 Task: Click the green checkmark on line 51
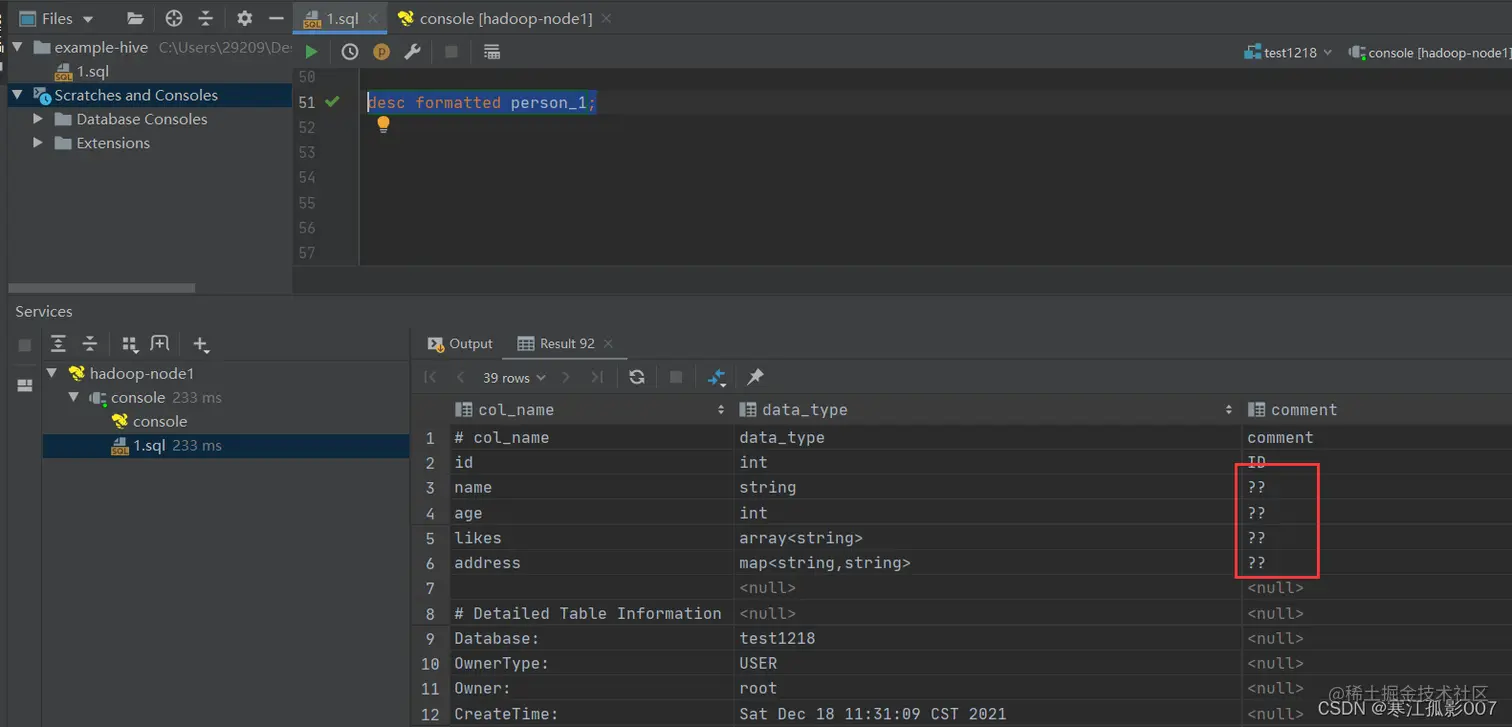pyautogui.click(x=333, y=101)
